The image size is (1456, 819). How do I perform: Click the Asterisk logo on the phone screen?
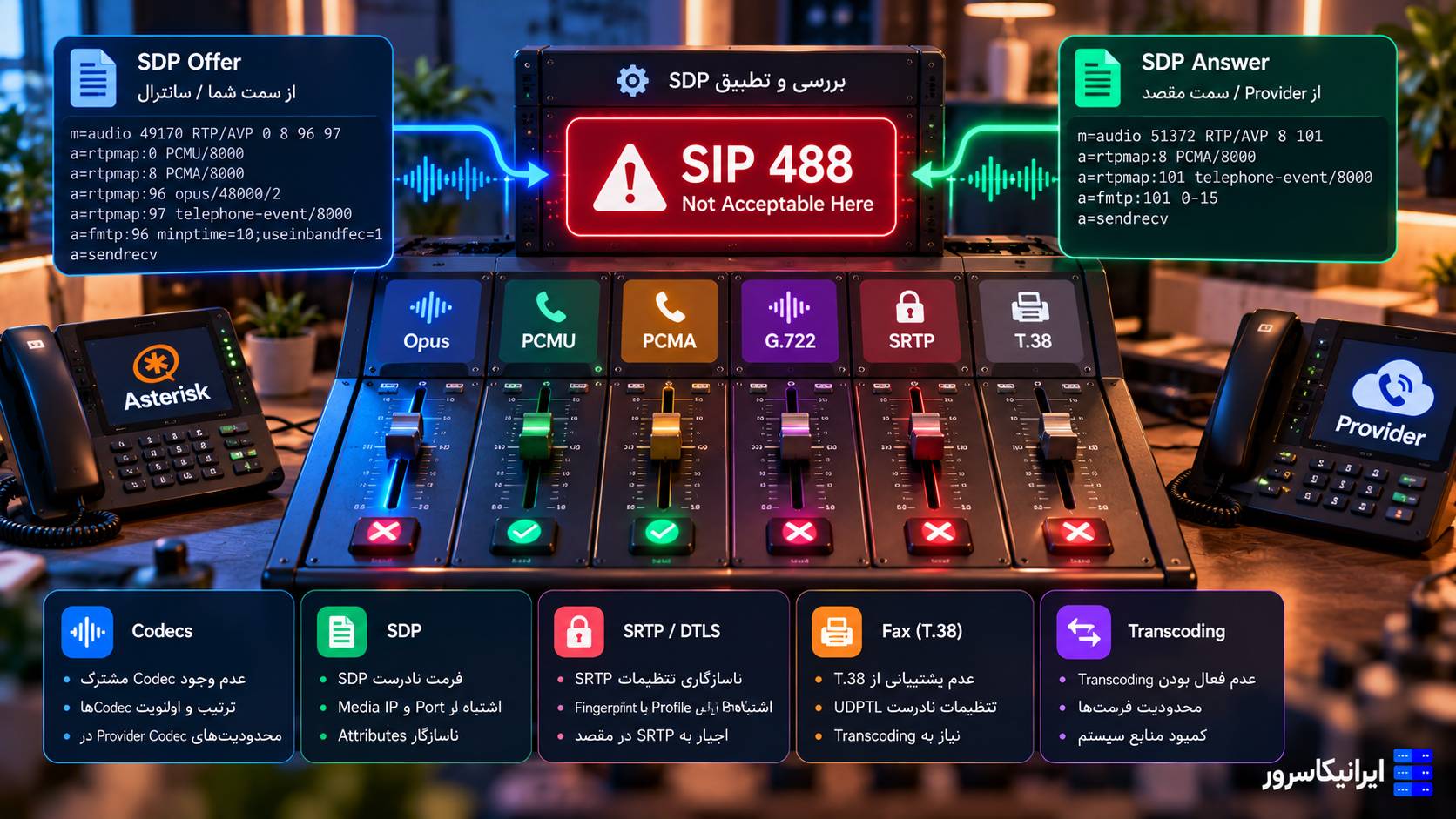pos(156,364)
